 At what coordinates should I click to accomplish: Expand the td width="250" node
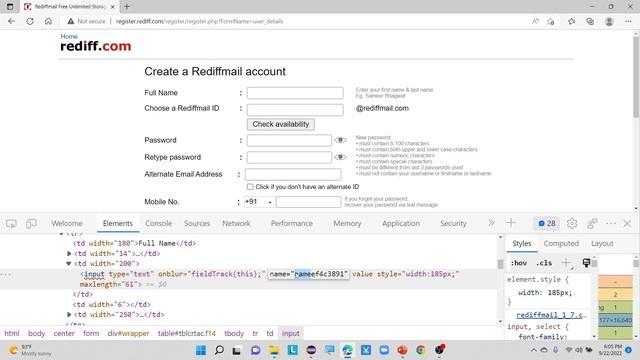tap(69, 315)
